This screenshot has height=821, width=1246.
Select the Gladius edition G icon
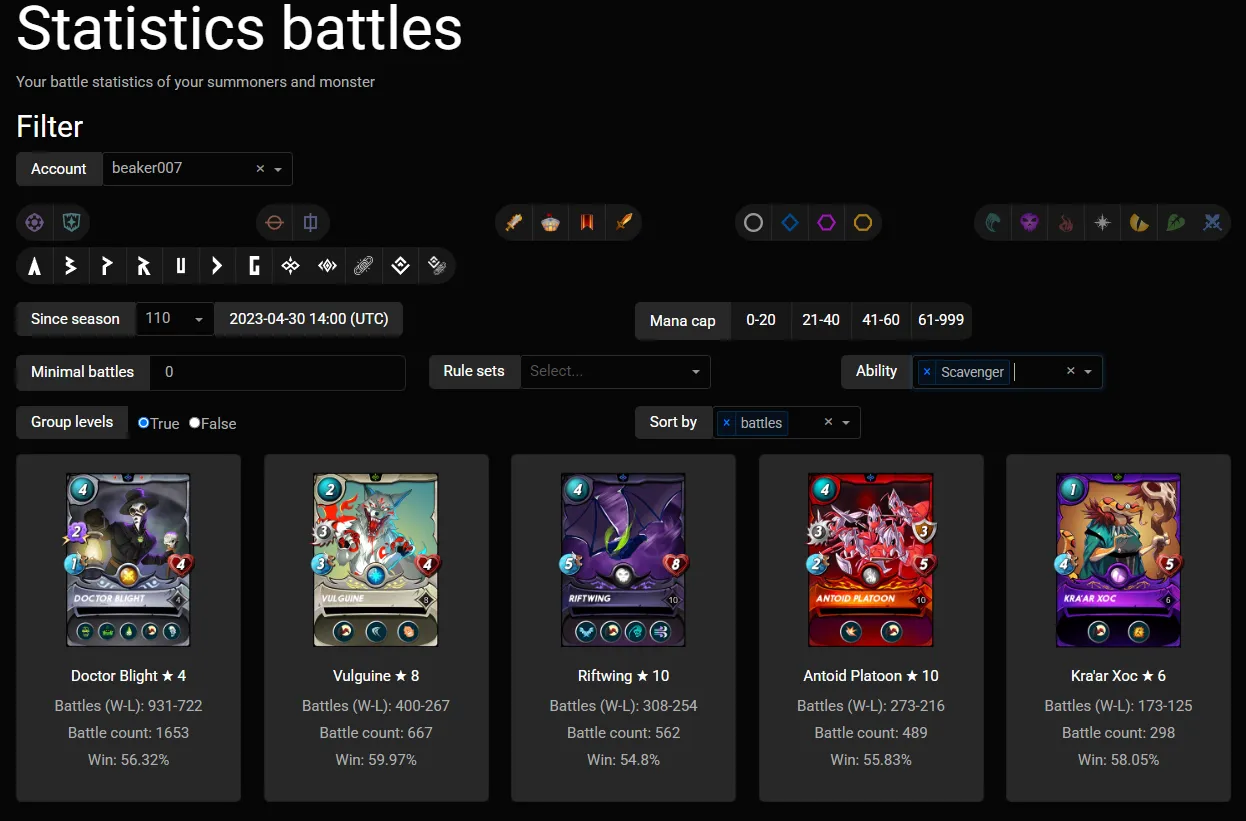point(254,266)
